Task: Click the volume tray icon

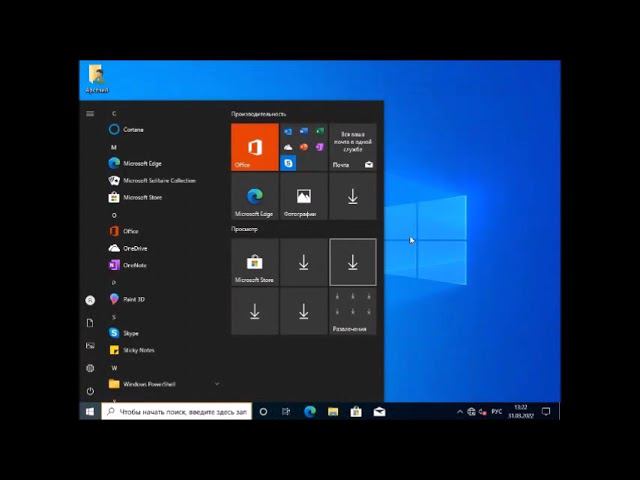Action: tap(483, 412)
